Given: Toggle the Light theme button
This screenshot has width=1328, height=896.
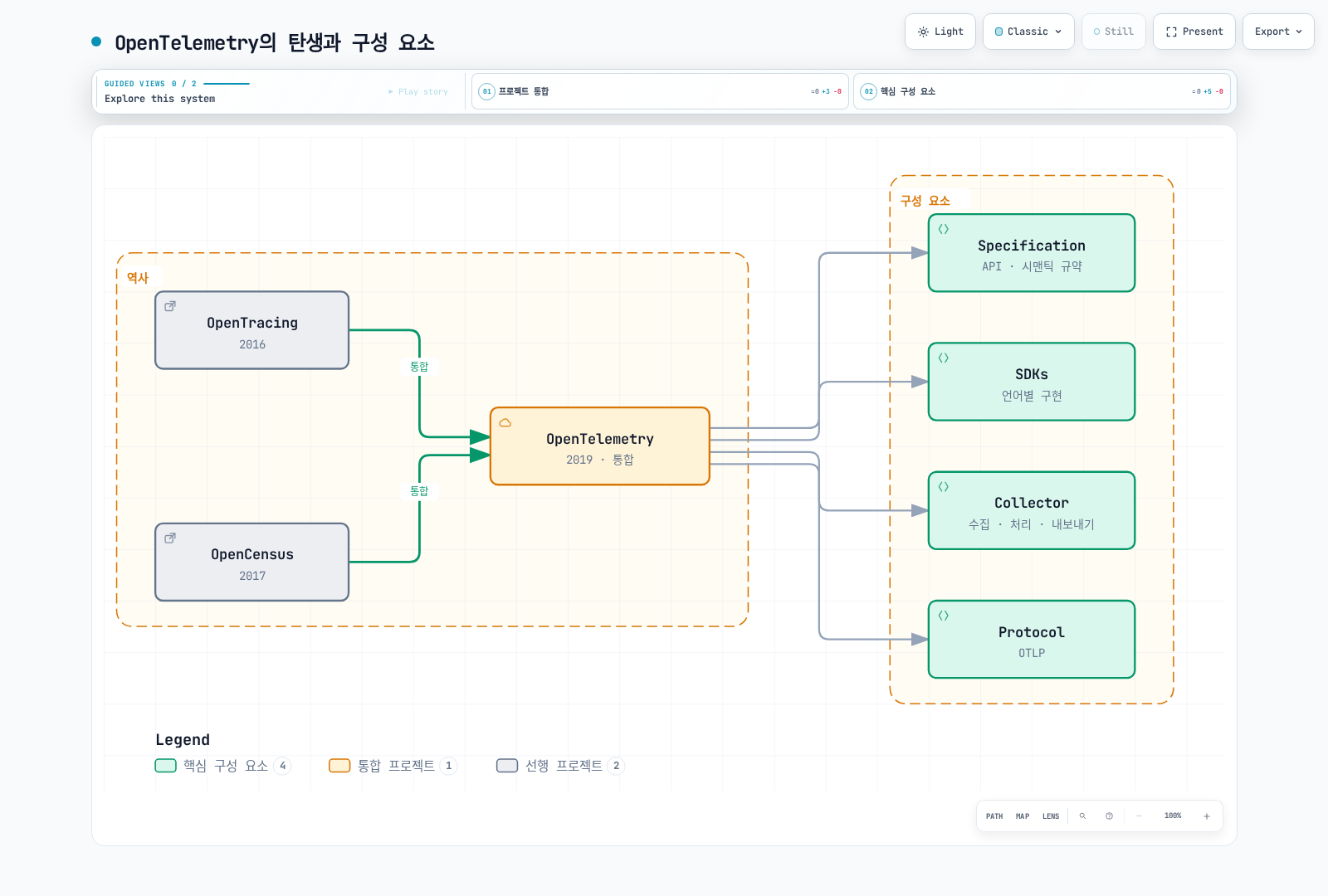Looking at the screenshot, I should pyautogui.click(x=940, y=32).
